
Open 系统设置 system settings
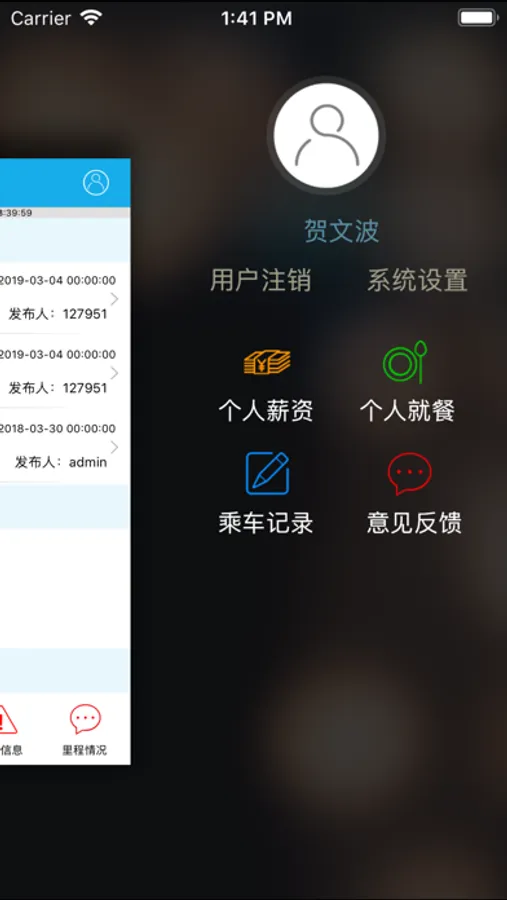(x=417, y=281)
